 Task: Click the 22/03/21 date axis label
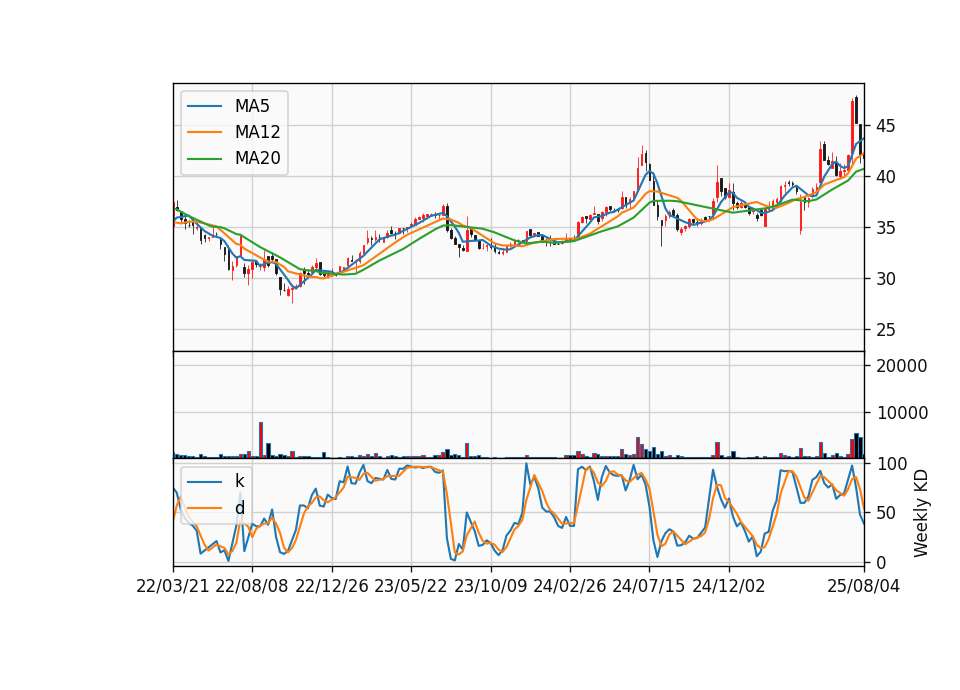[x=173, y=586]
